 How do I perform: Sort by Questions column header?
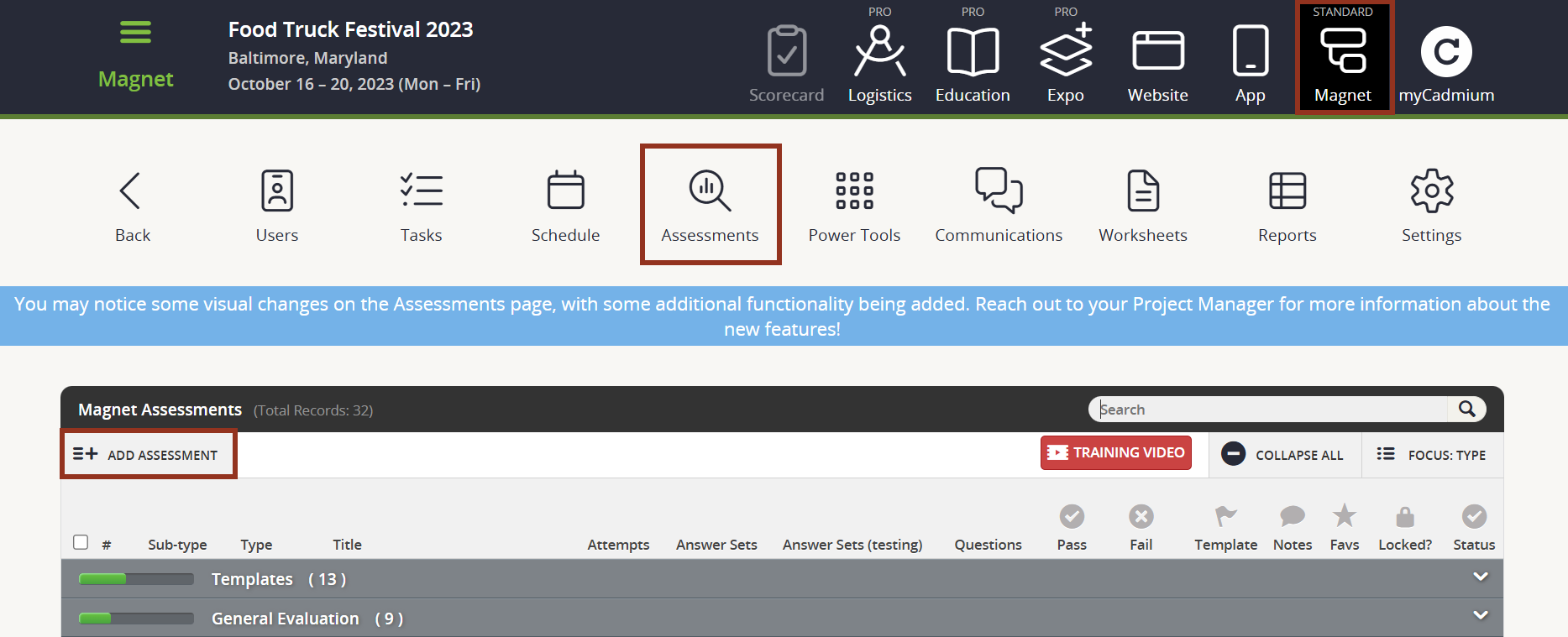pos(988,545)
